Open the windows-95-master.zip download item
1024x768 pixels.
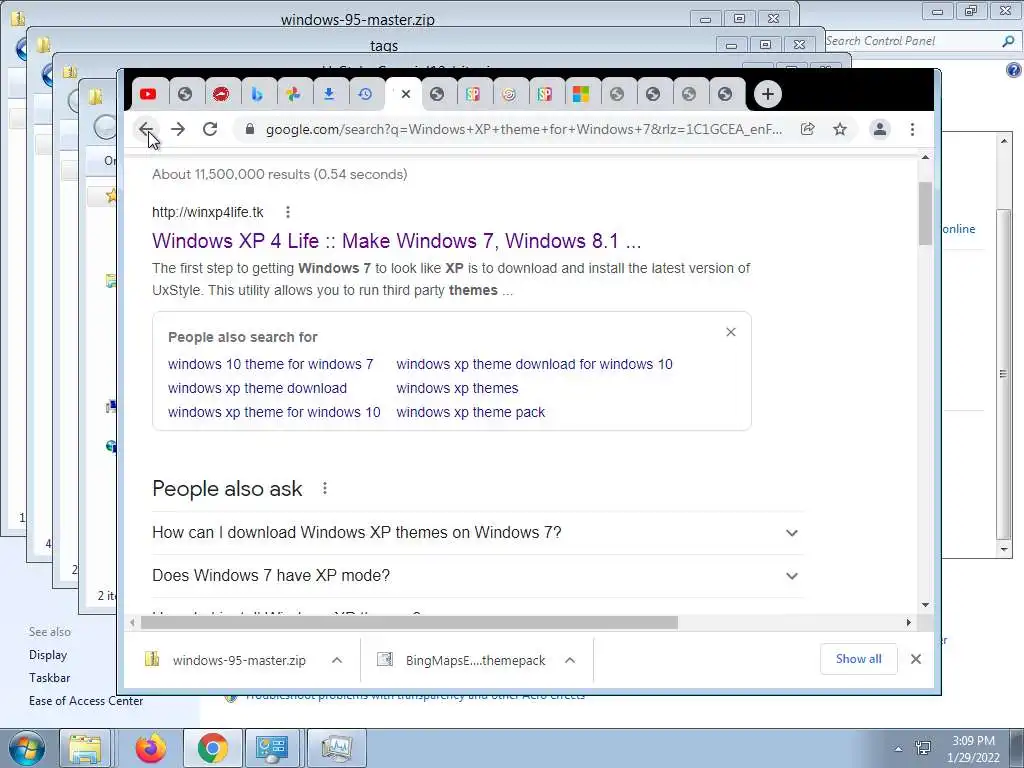[225, 660]
